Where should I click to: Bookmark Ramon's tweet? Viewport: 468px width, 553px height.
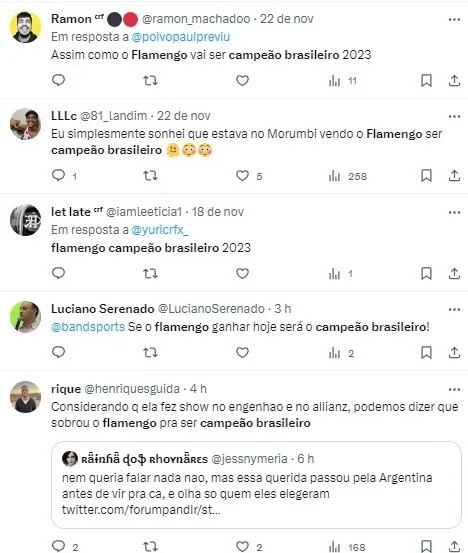(426, 81)
